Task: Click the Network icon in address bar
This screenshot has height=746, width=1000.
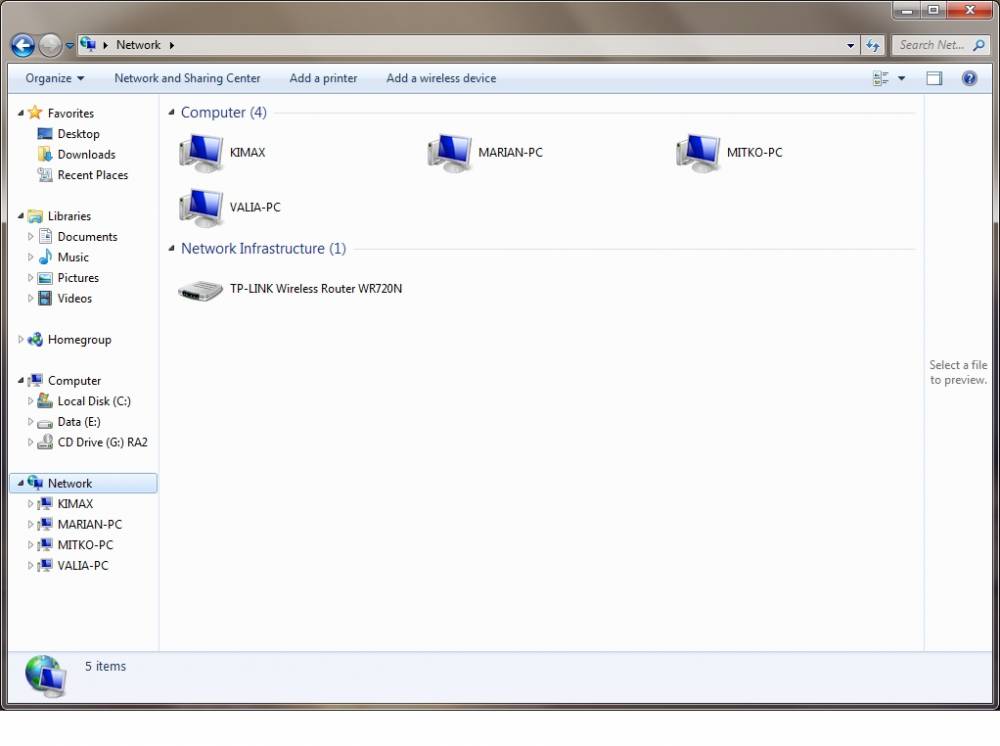Action: tap(88, 45)
